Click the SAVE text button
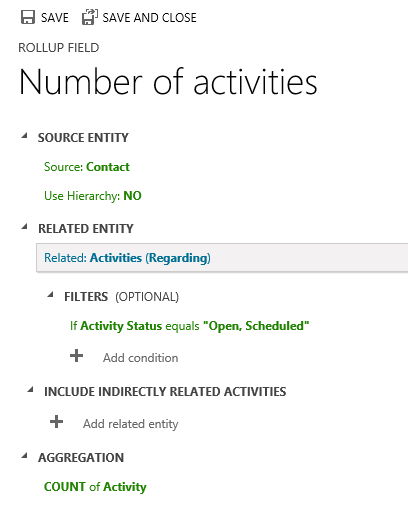 pyautogui.click(x=55, y=18)
